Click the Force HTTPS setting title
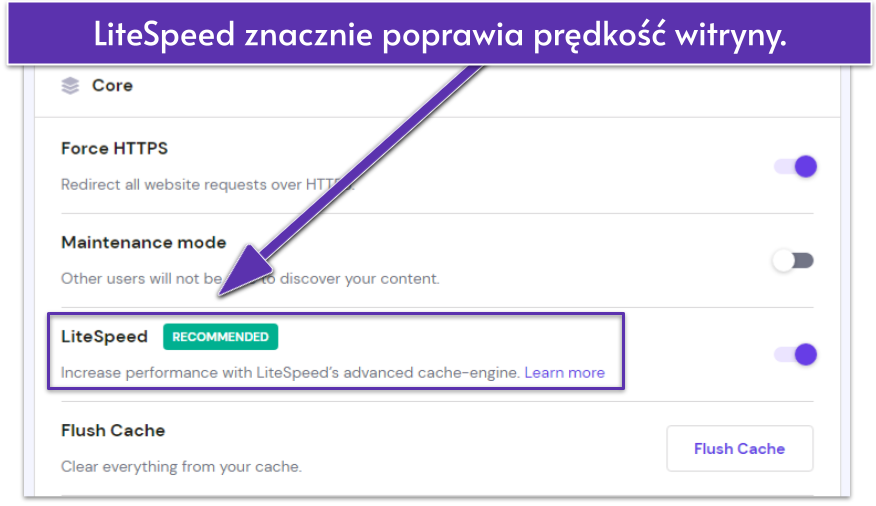 [114, 148]
